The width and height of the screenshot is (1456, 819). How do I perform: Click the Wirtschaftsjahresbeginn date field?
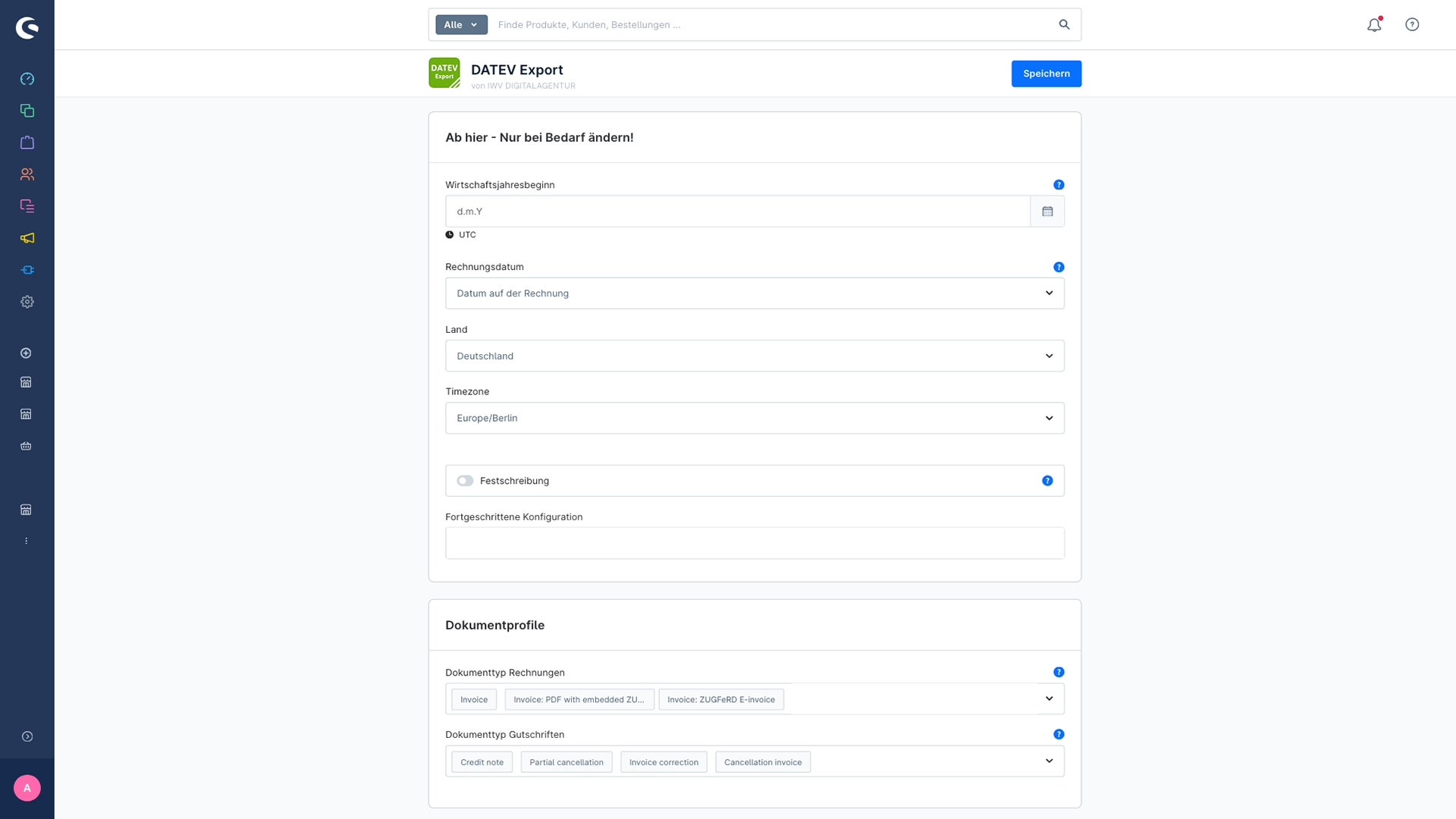point(737,212)
